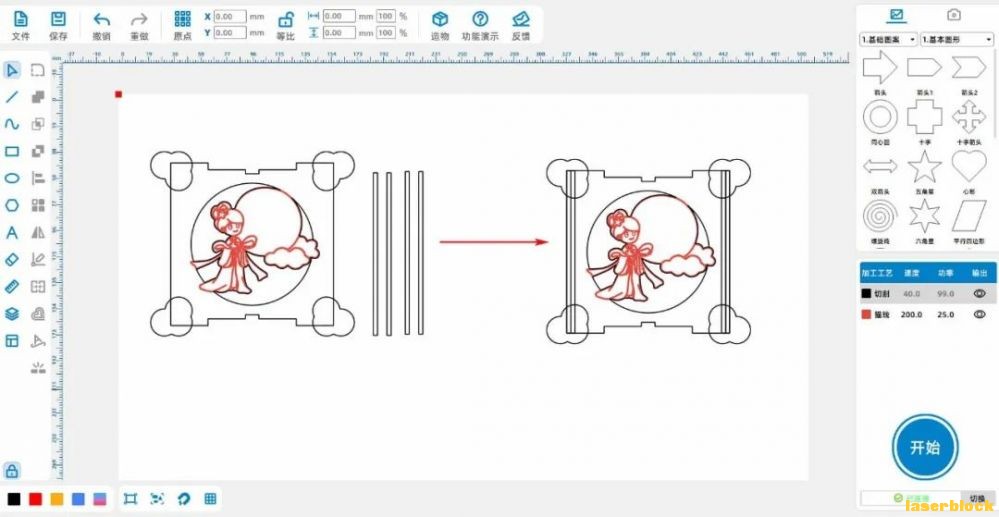999x517 pixels.
Task: Pick the black palette color
Action: tap(13, 499)
